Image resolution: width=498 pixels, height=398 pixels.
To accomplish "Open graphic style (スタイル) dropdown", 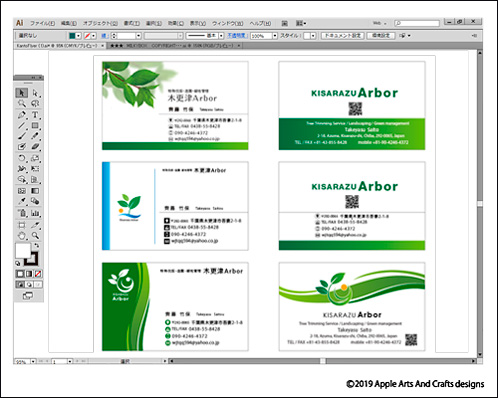I will (x=313, y=36).
